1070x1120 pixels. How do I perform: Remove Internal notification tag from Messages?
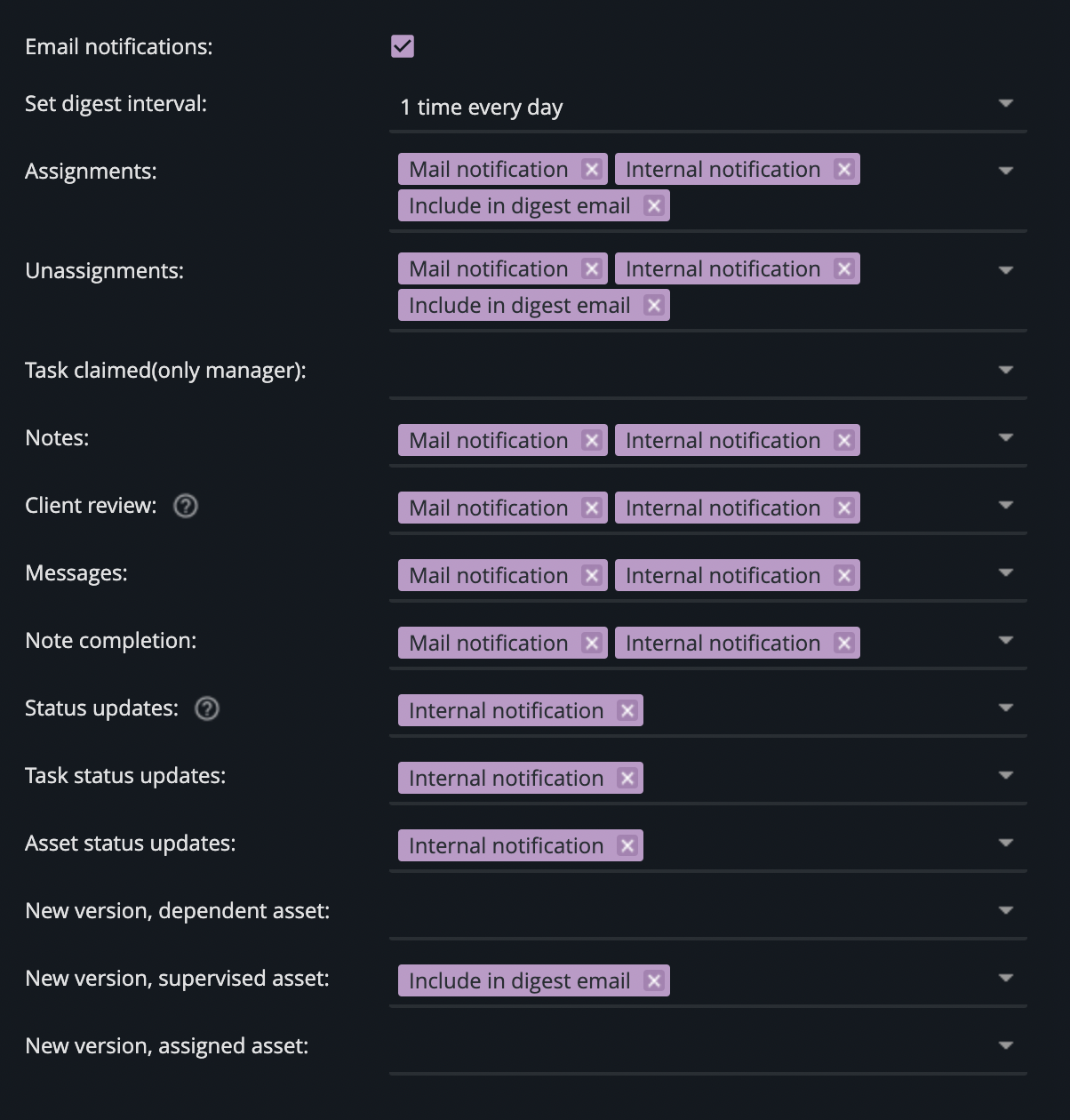click(844, 575)
